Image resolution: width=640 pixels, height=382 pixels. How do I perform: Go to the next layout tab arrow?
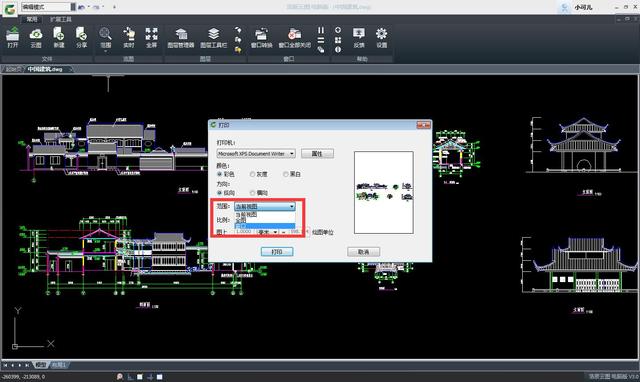tap(20, 365)
